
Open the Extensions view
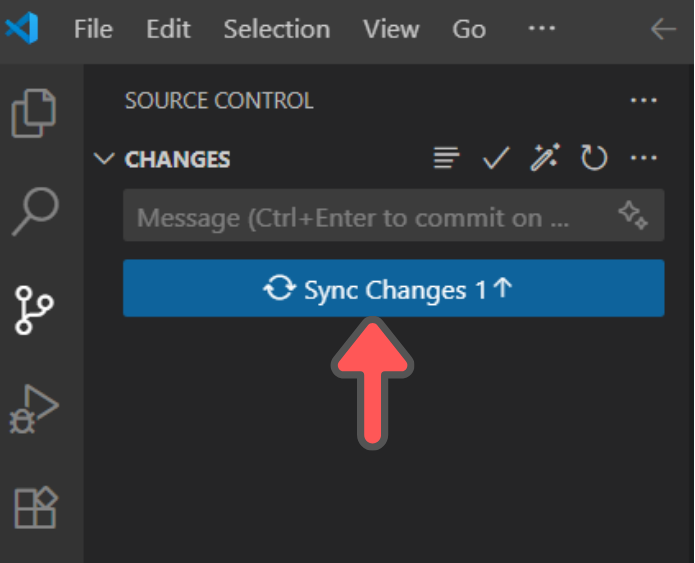[x=35, y=508]
